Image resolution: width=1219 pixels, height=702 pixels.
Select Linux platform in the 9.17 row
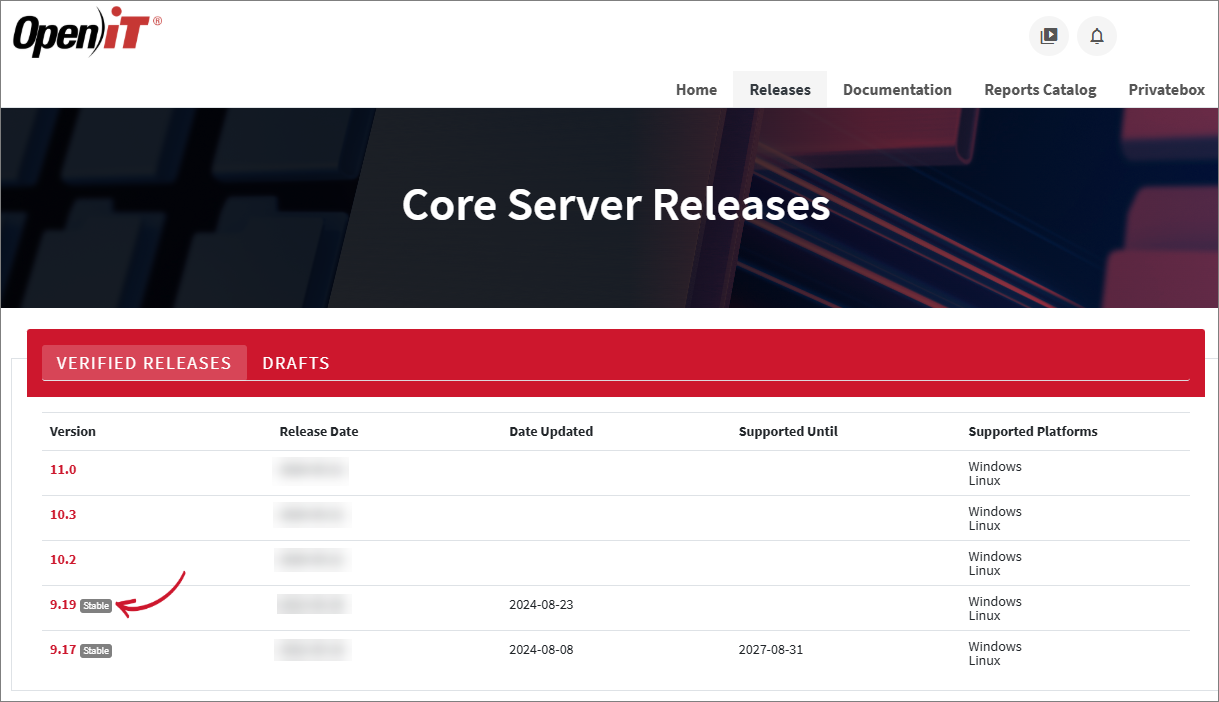985,660
